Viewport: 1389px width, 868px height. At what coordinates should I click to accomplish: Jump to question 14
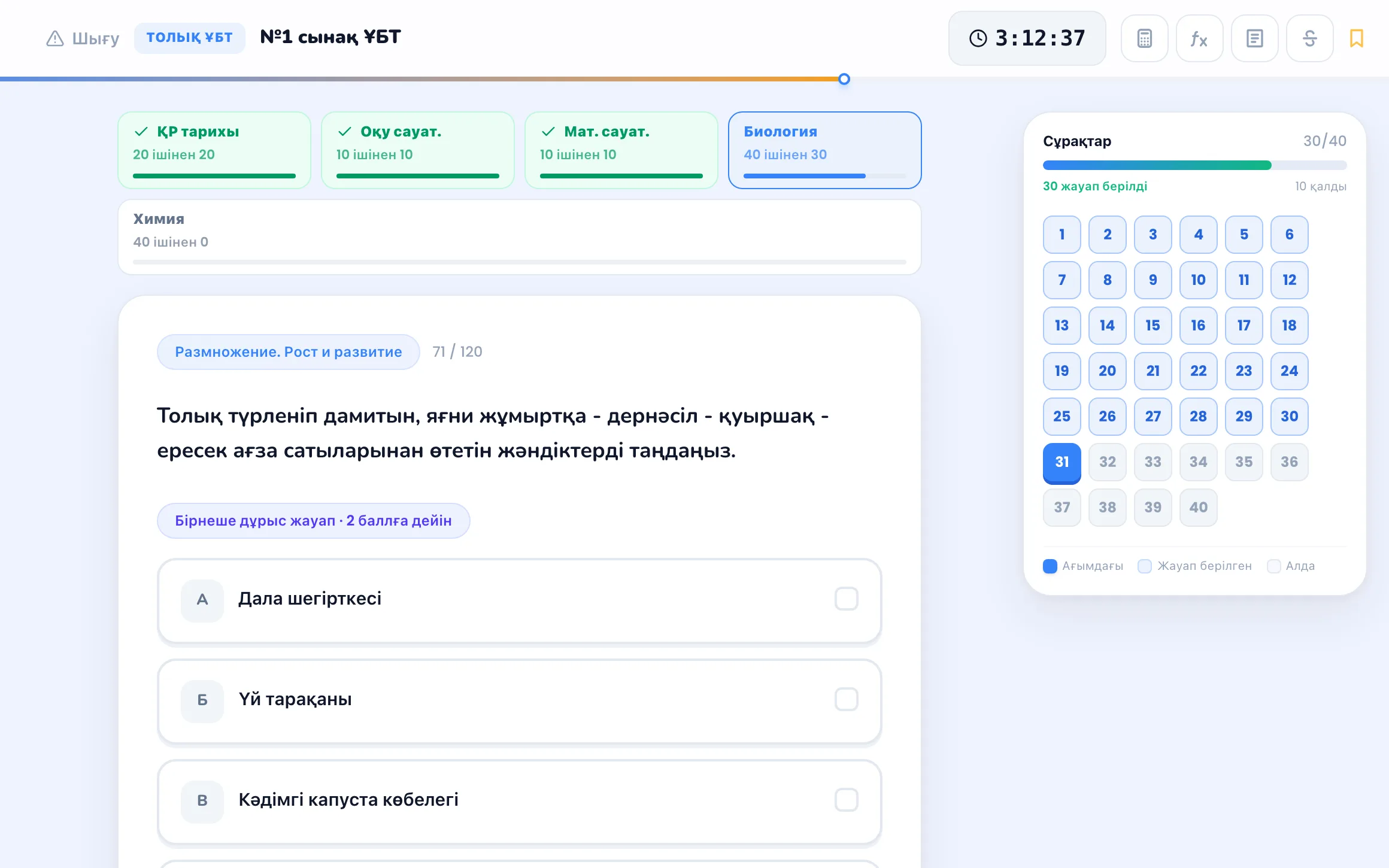[1107, 326]
